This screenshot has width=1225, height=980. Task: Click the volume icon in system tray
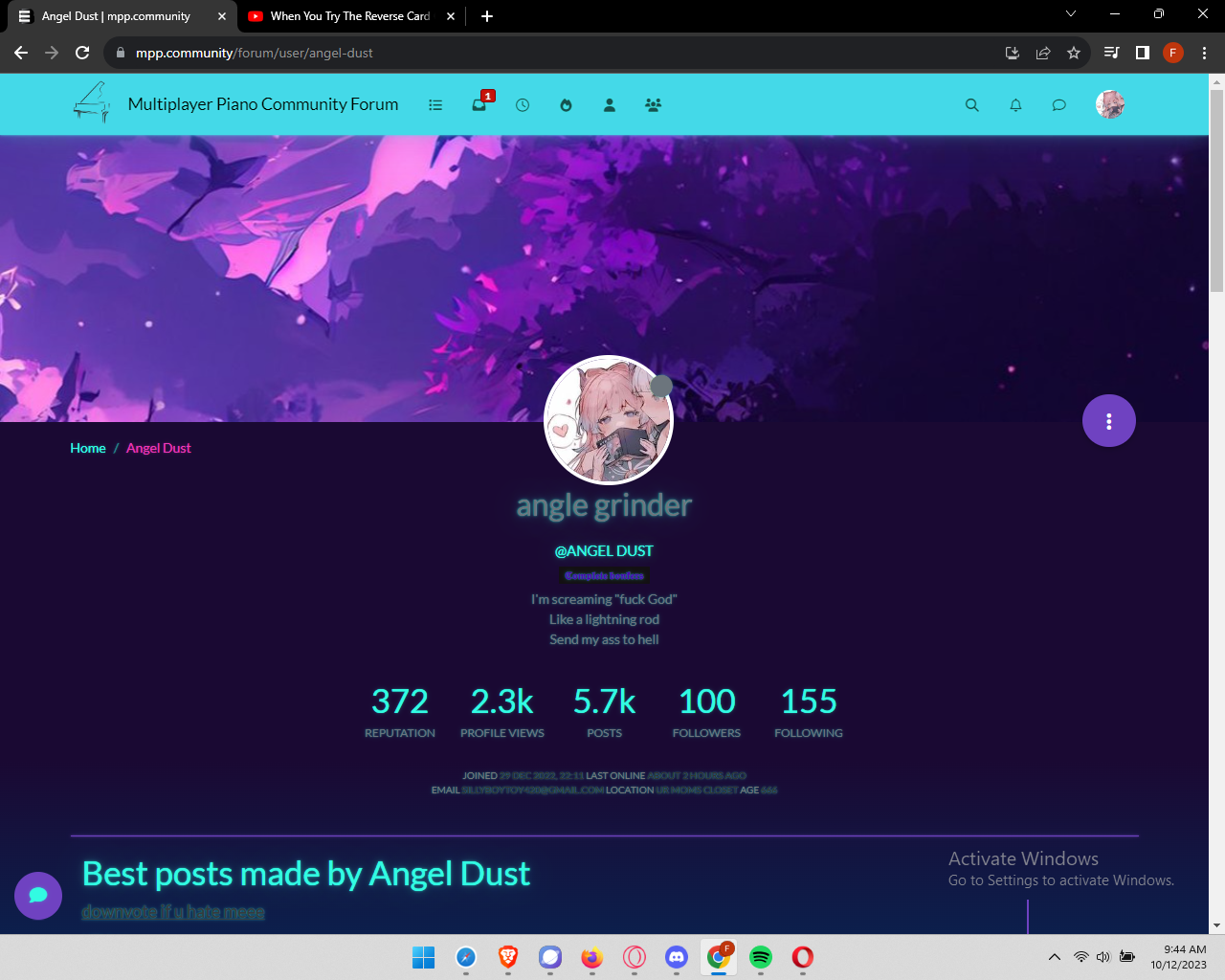coord(1103,957)
